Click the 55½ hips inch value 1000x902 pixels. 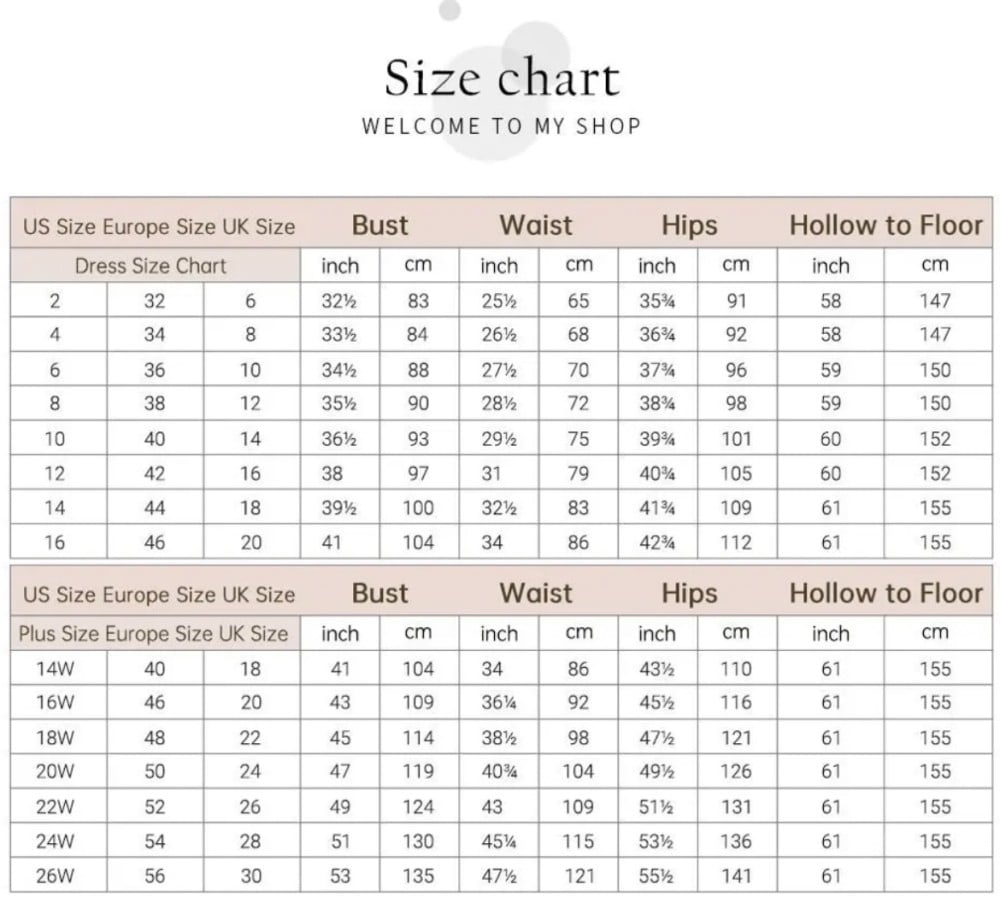tap(657, 876)
